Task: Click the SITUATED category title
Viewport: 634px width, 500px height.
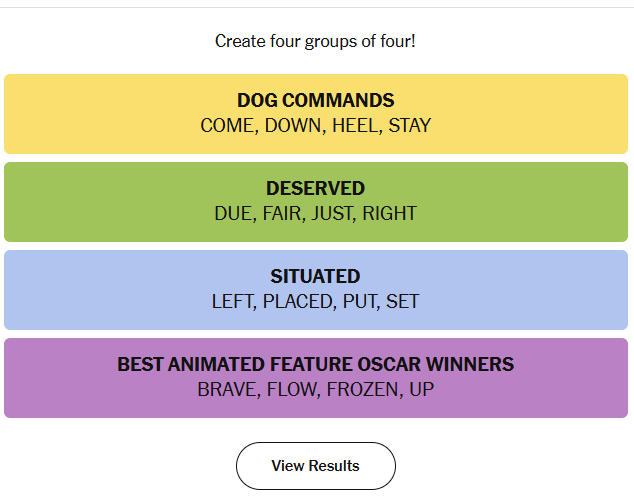Action: [315, 276]
